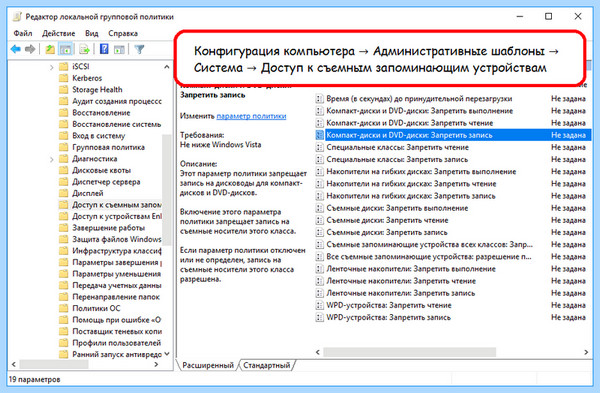The image size is (600, 393).
Task: Click tree pane horizontal scroll right arrow
Action: pos(156,365)
